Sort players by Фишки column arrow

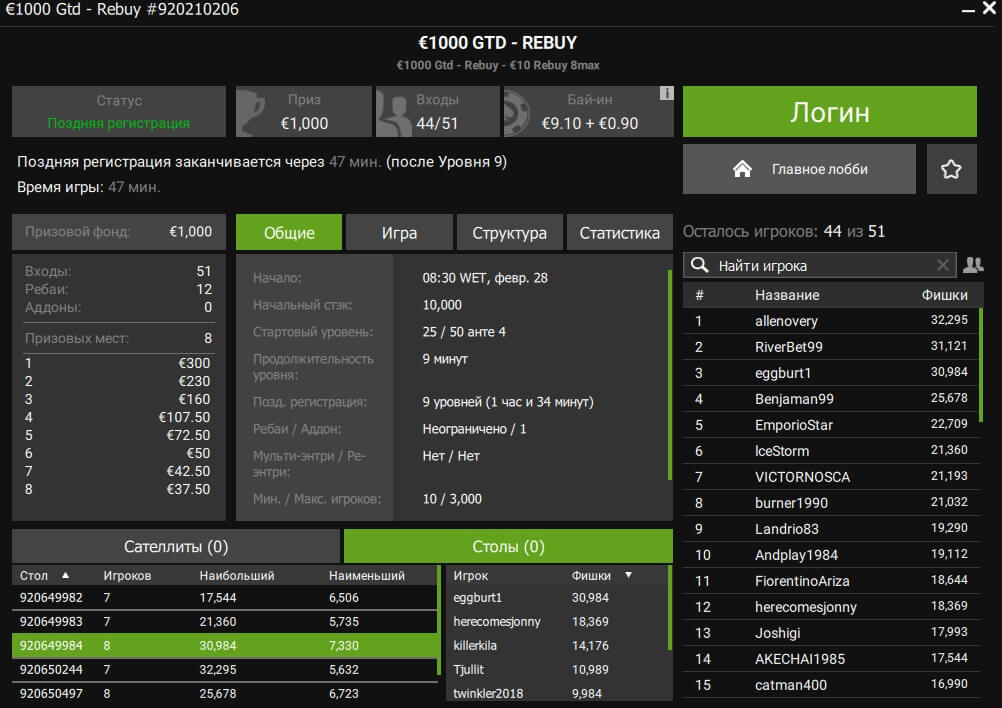(628, 575)
